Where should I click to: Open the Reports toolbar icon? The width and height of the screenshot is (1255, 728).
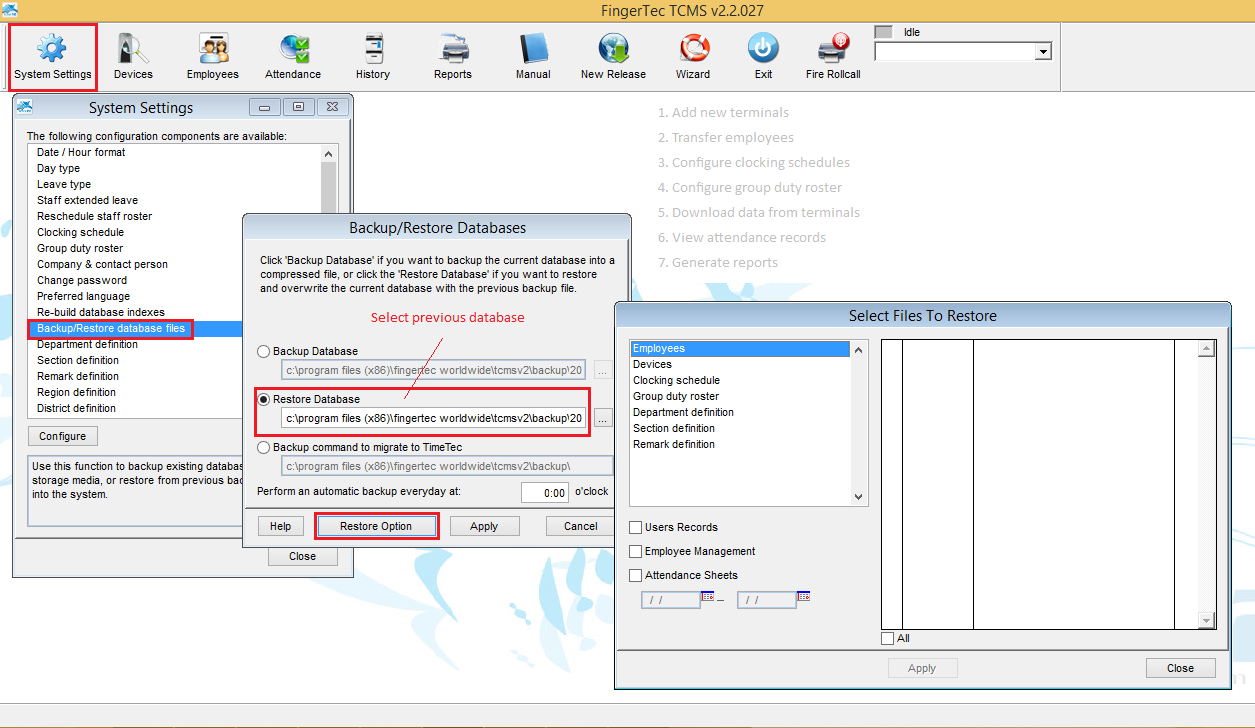tap(453, 56)
